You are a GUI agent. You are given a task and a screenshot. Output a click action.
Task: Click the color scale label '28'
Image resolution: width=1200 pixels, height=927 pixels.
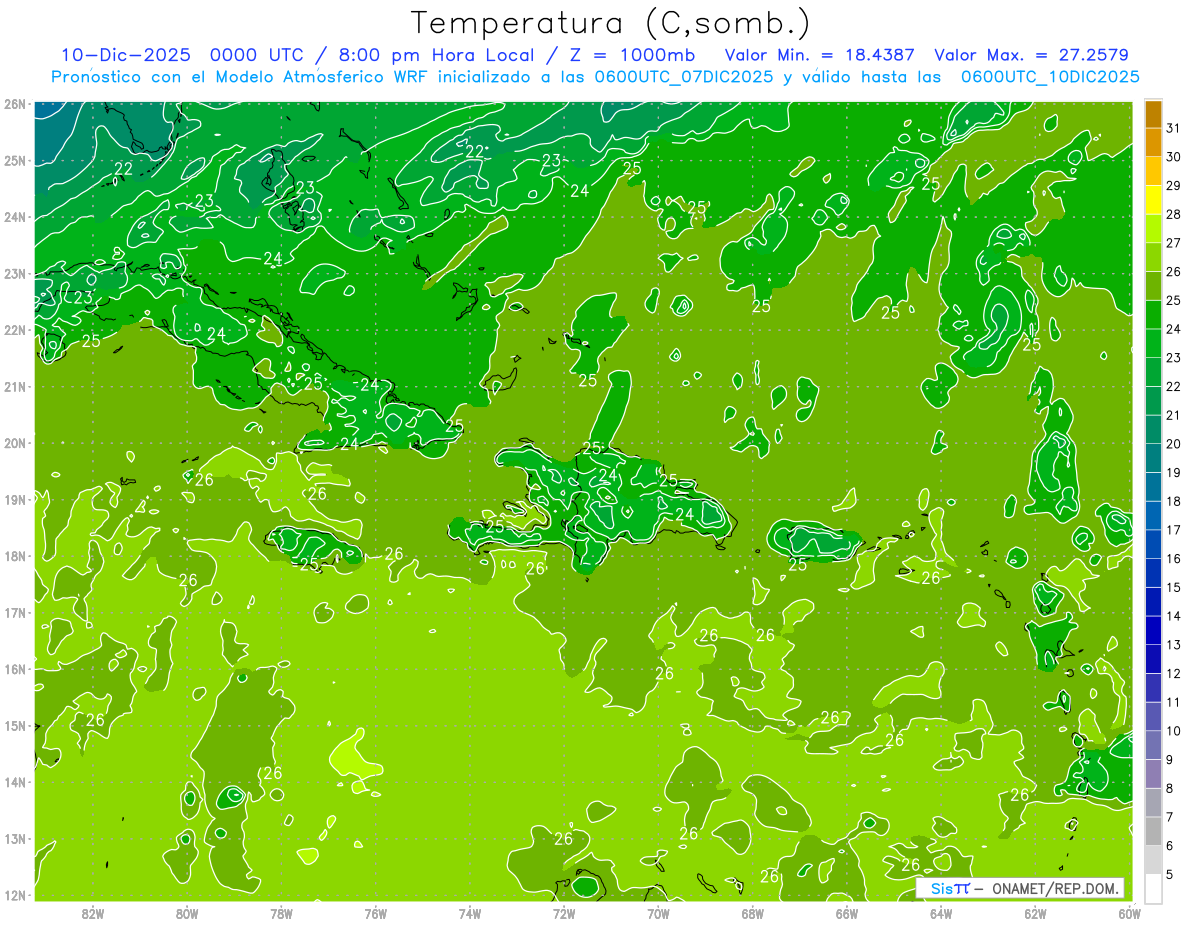click(1173, 214)
